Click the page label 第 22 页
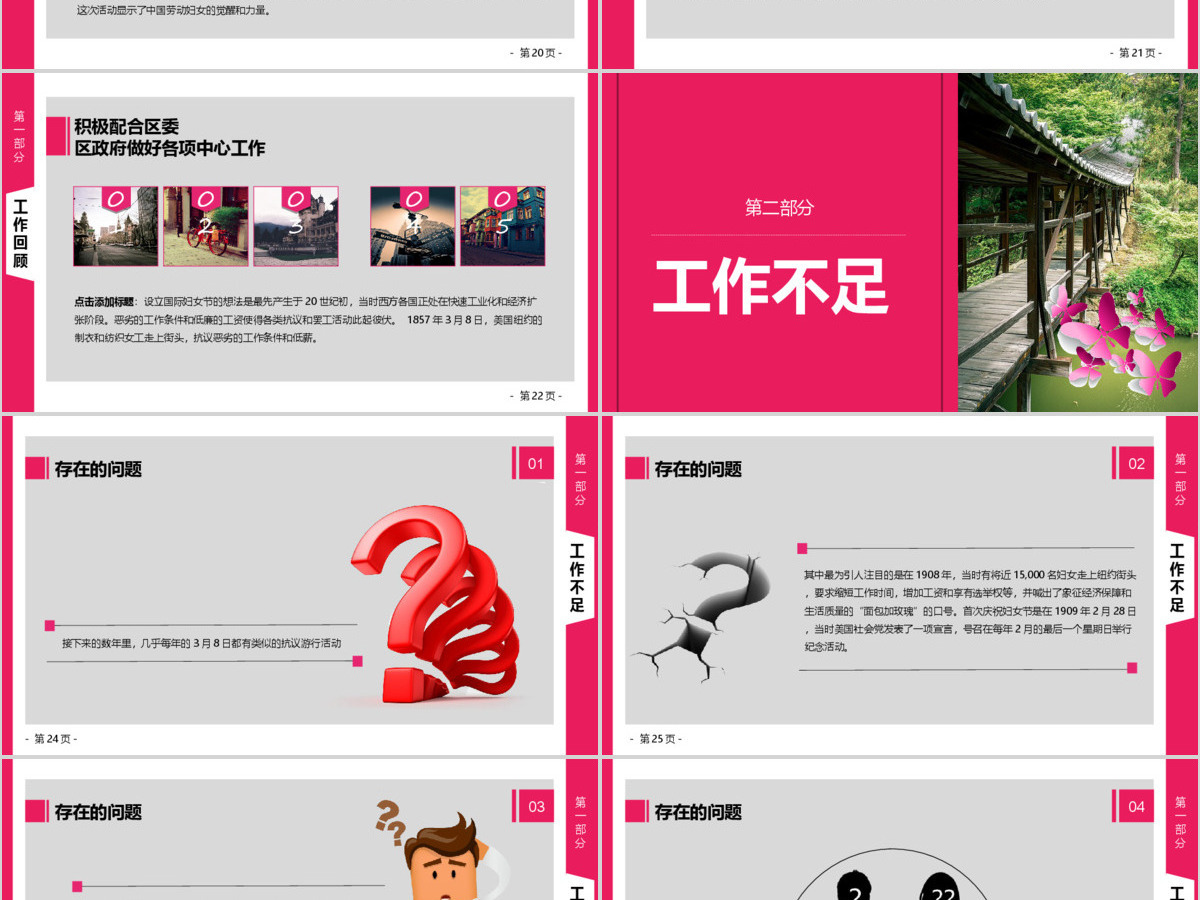The width and height of the screenshot is (1200, 900). [x=536, y=396]
